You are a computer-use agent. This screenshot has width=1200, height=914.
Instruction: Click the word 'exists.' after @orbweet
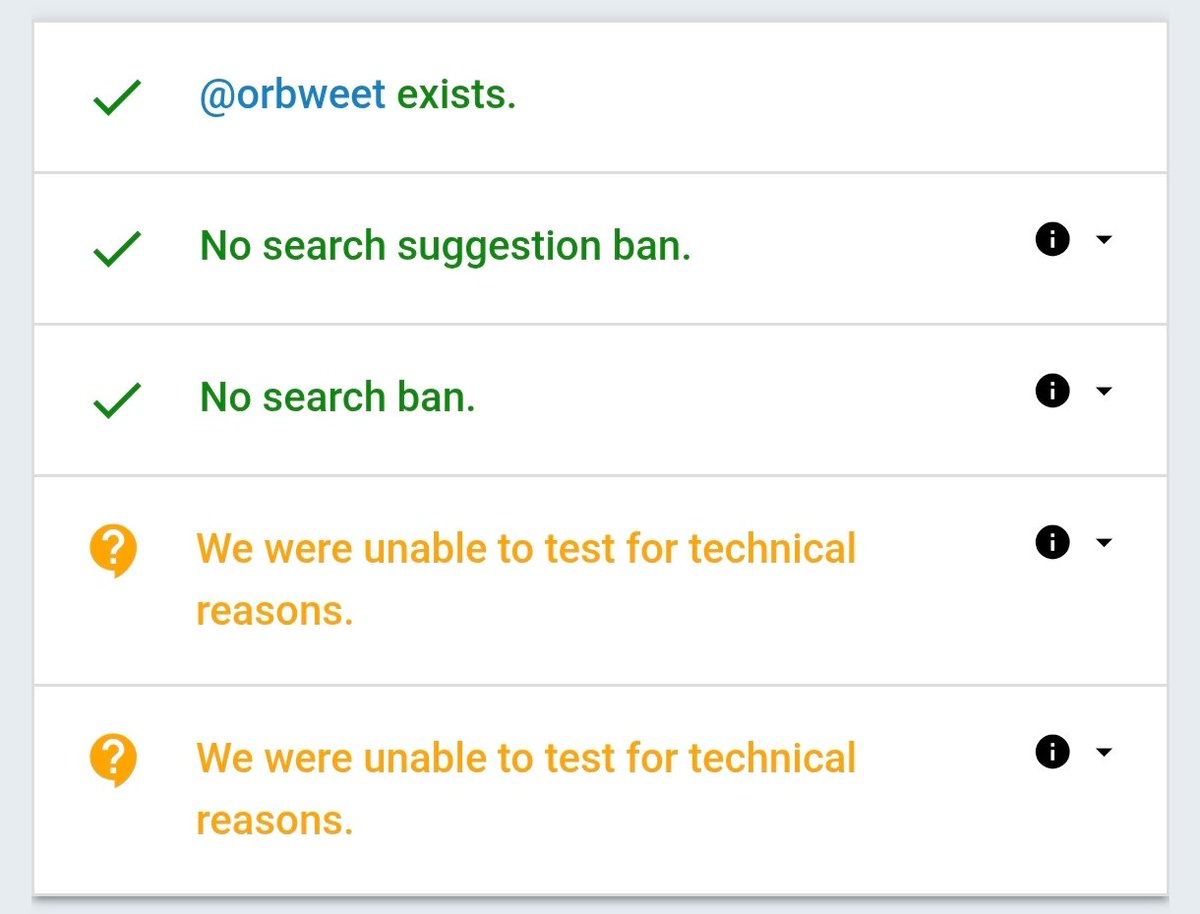[457, 95]
